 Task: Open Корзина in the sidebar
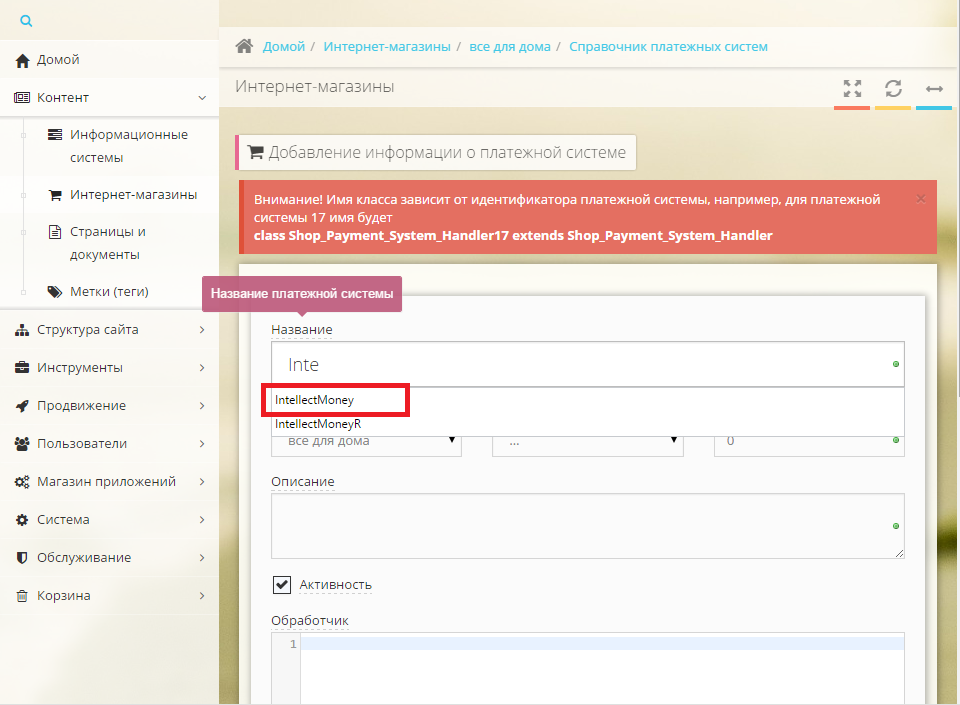pos(64,596)
